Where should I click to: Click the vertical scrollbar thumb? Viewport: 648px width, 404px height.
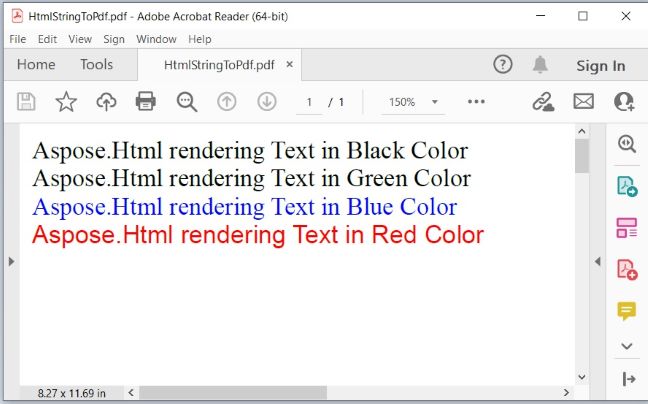point(581,156)
